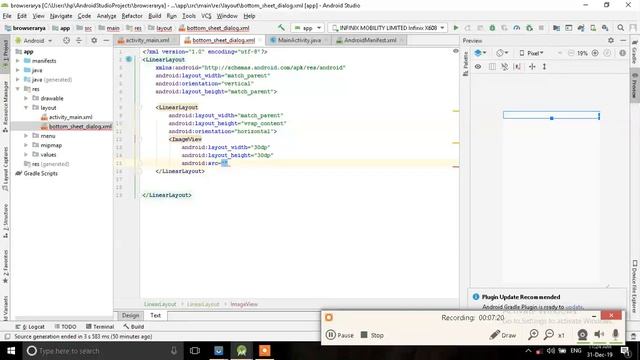Click the Make Project hammer icon
The width and height of the screenshot is (640, 360).
281,28
